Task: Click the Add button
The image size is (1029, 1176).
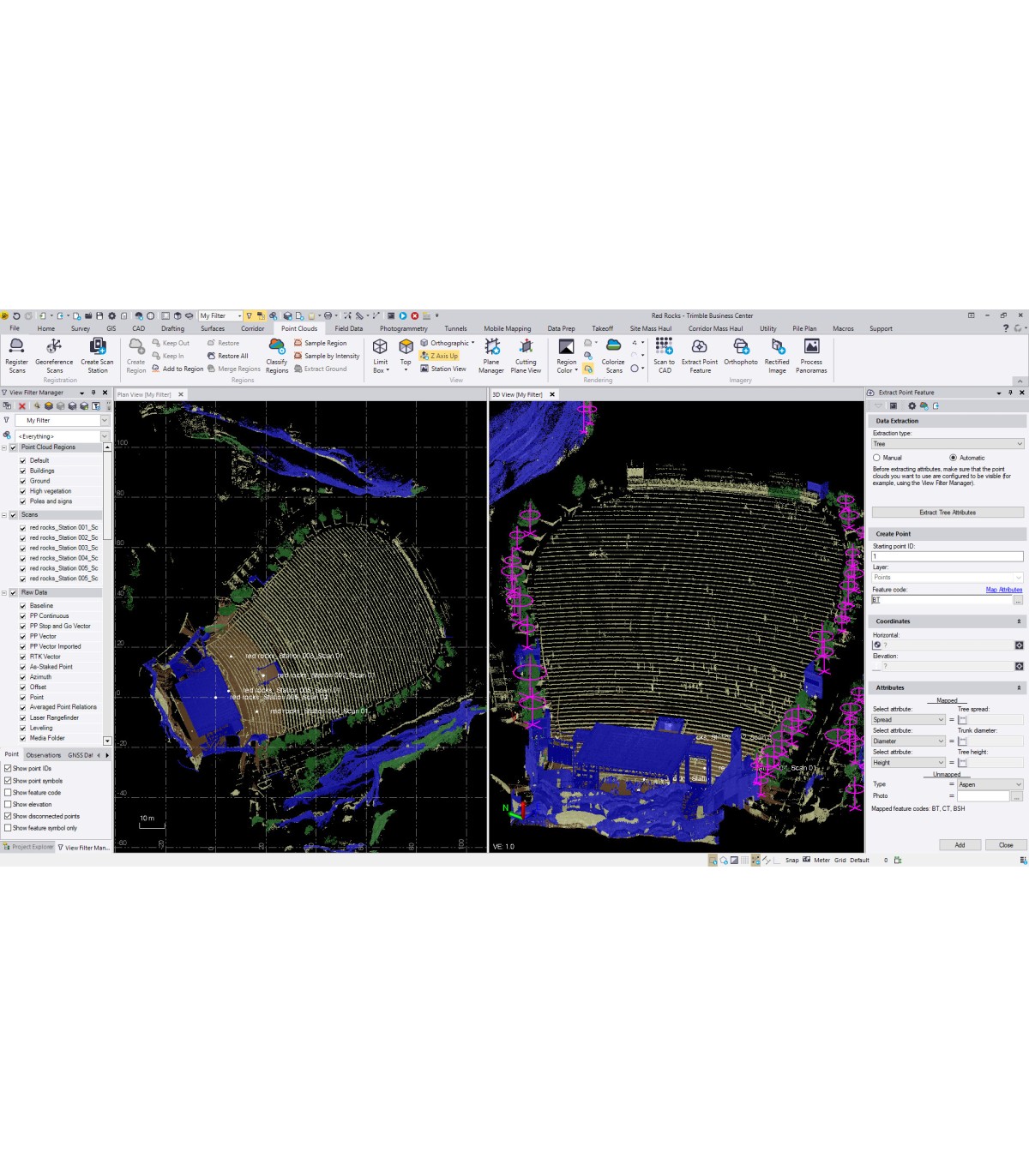Action: point(960,845)
